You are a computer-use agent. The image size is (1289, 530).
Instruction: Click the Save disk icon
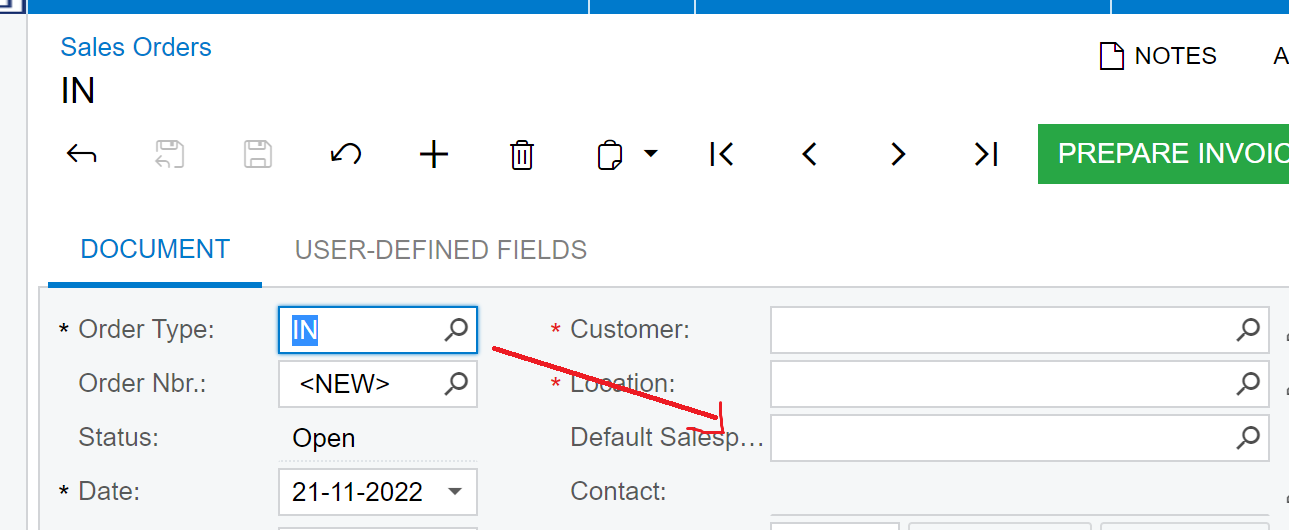(x=258, y=154)
